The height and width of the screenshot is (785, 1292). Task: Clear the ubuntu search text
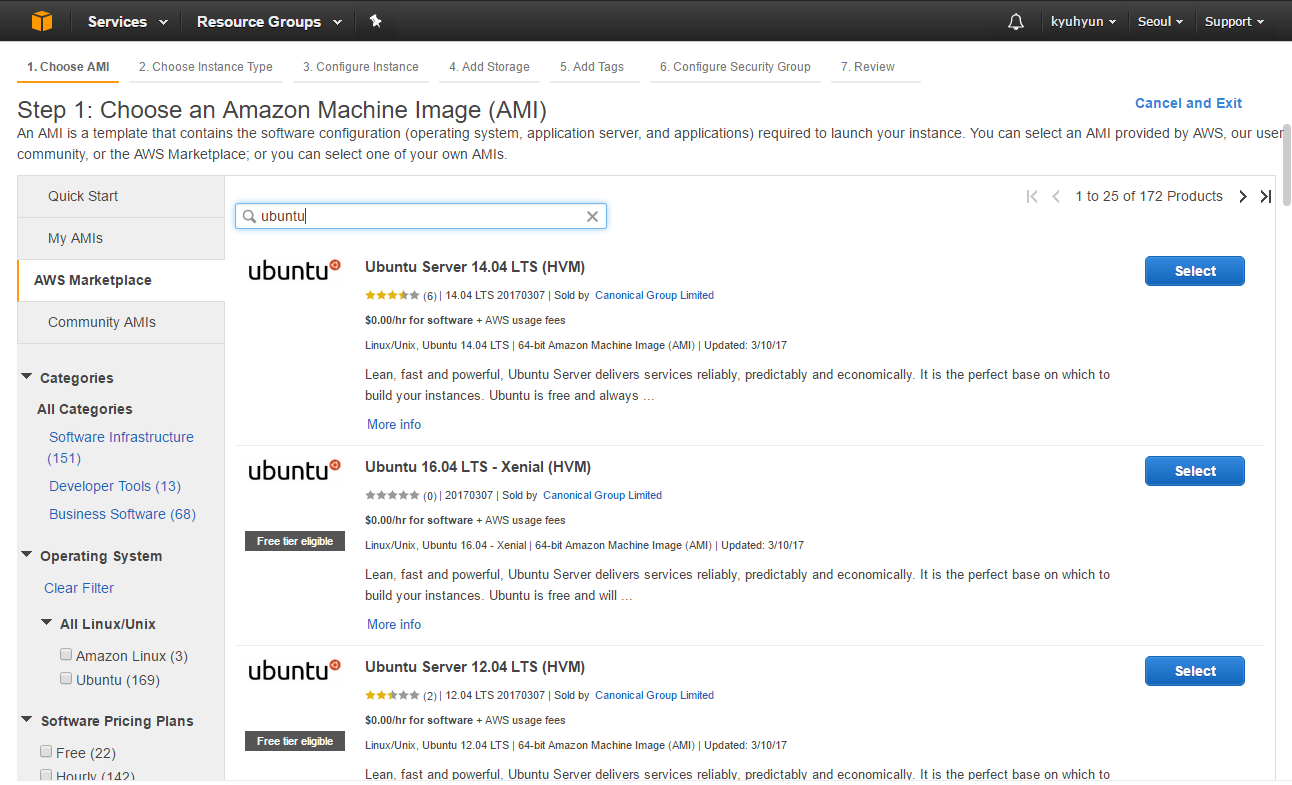pyautogui.click(x=592, y=216)
